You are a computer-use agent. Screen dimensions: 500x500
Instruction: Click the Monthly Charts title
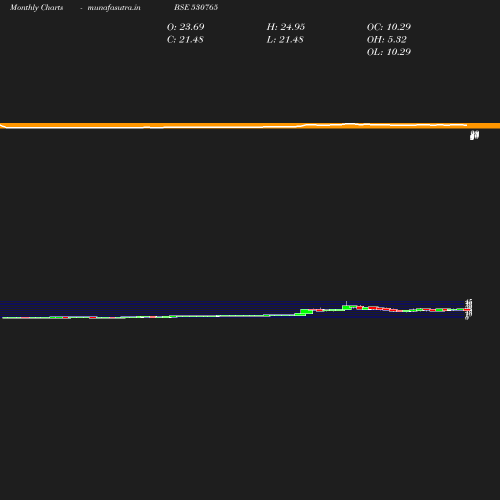(36, 7)
